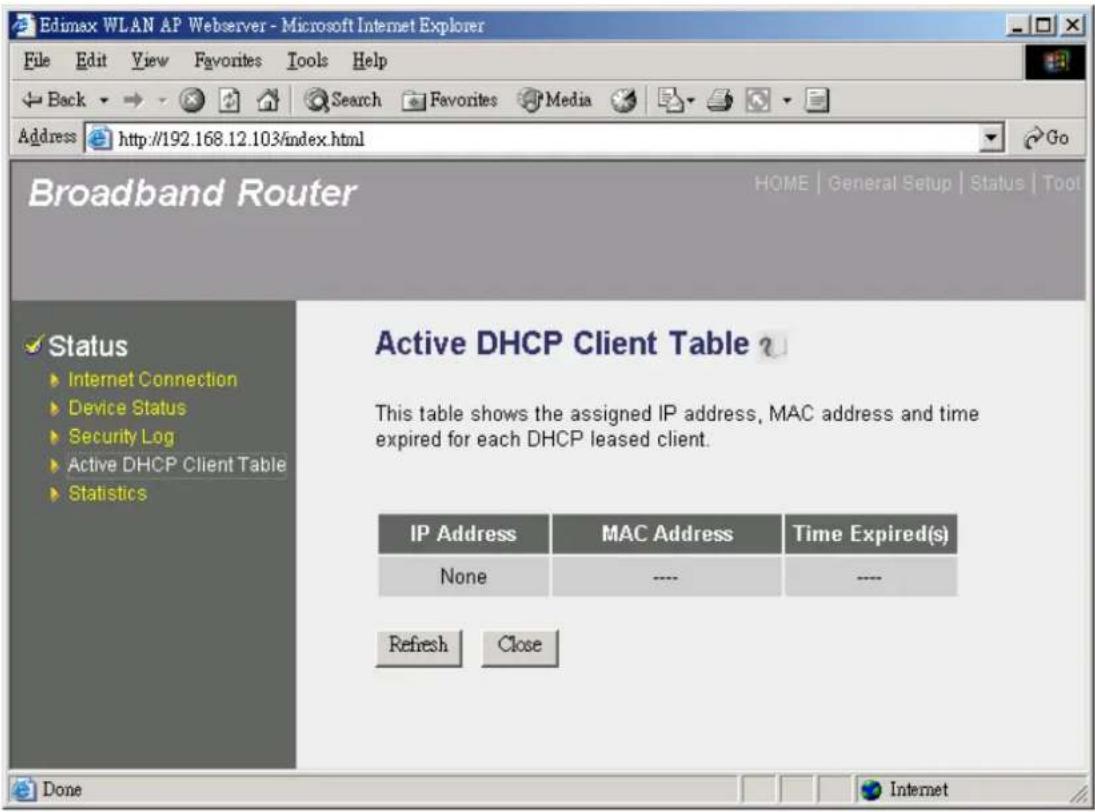
Task: Select Device Status in sidebar
Action: pyautogui.click(x=127, y=408)
